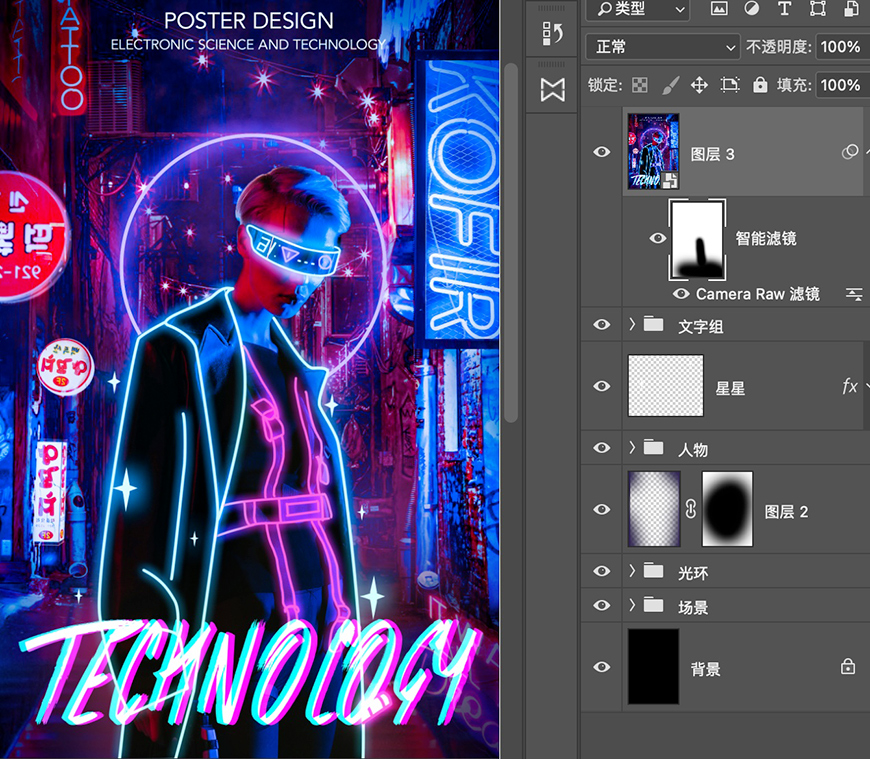Click the link icon on 图层 2
870x759 pixels.
pos(690,510)
